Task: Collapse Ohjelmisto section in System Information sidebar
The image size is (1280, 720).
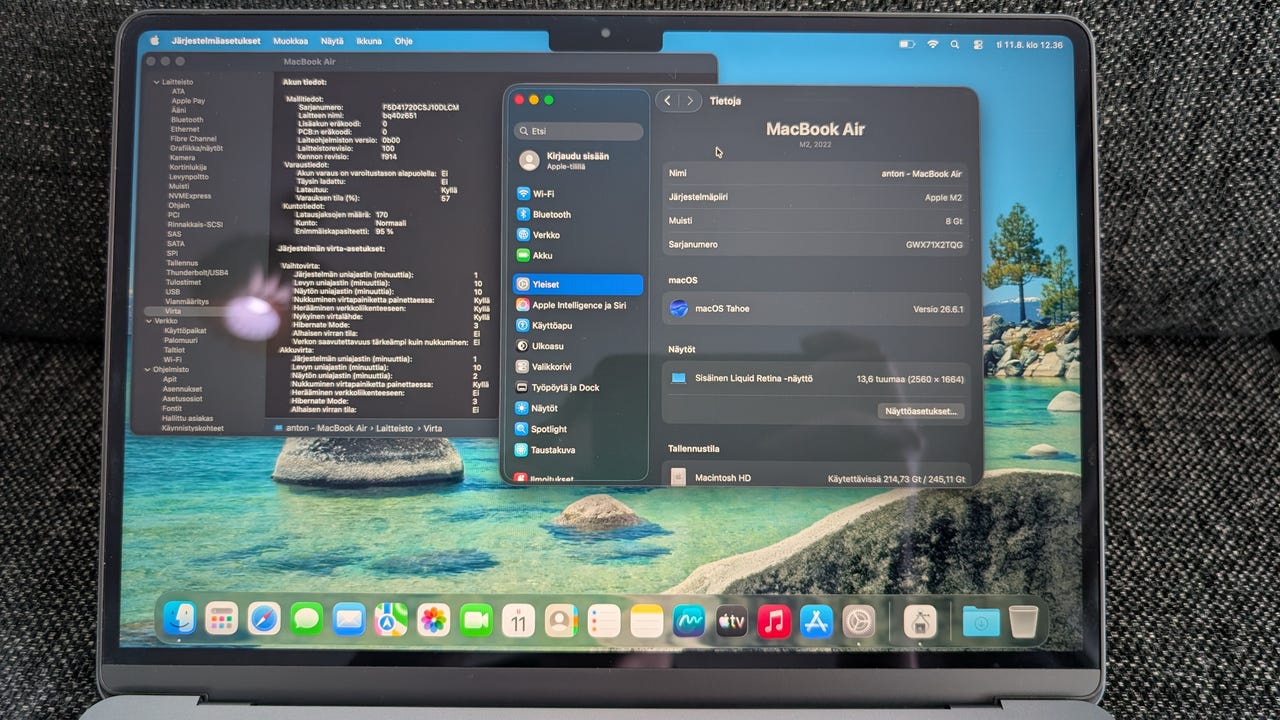Action: pos(148,369)
